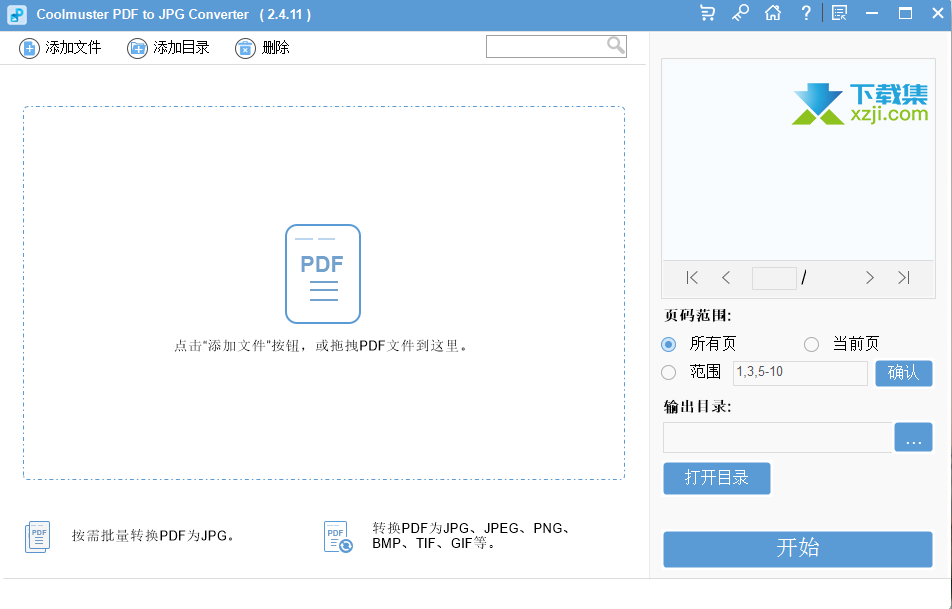Go to previous page in preview

click(x=726, y=278)
